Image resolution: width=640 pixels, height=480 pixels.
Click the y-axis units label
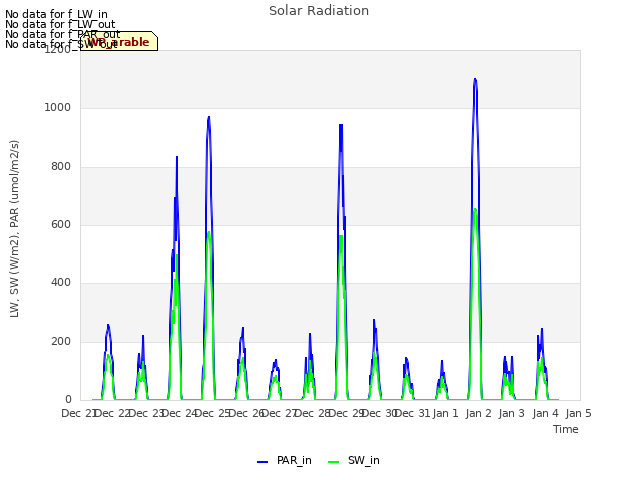14,229
